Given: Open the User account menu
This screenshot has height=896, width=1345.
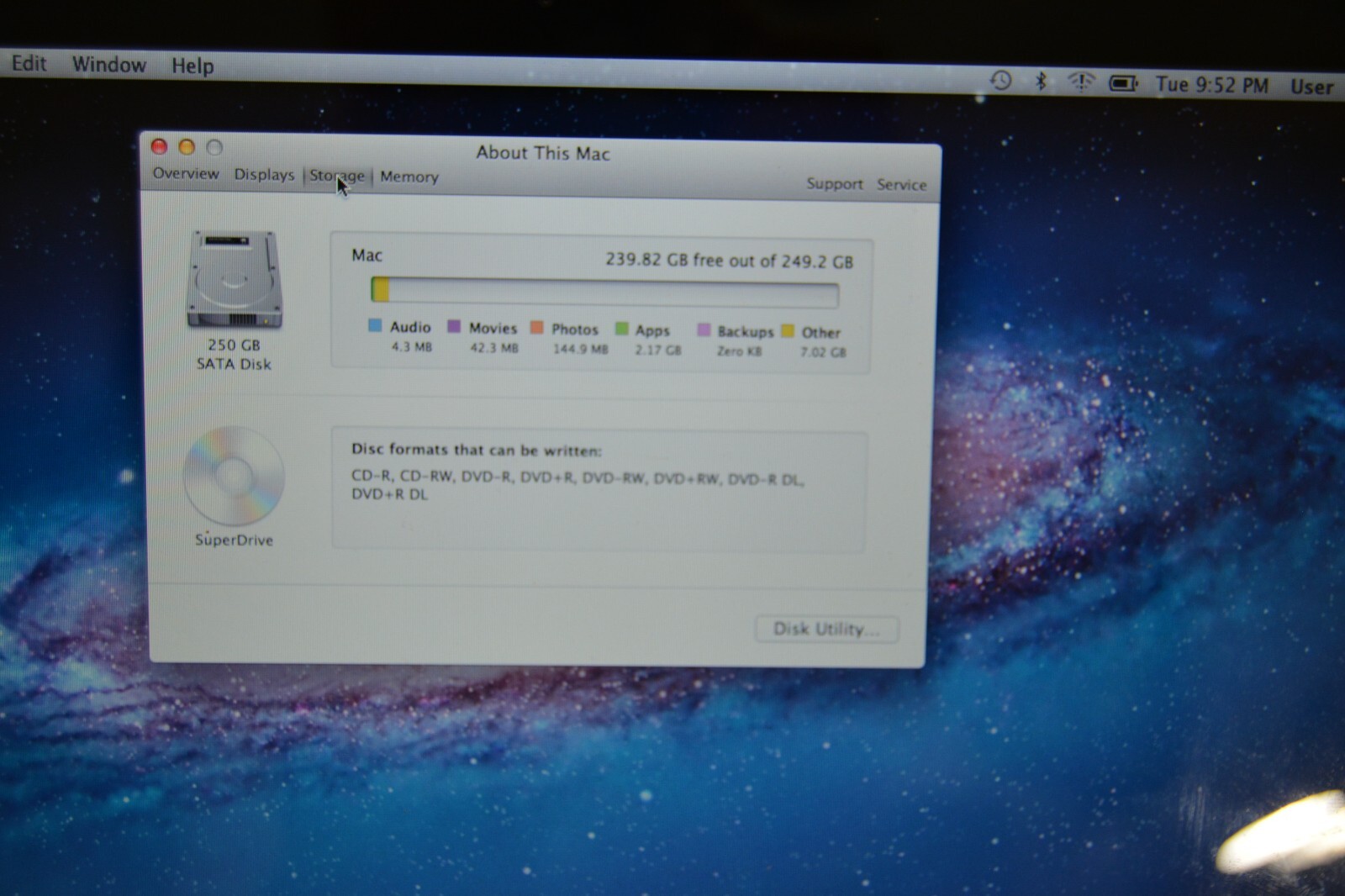Looking at the screenshot, I should point(1312,87).
